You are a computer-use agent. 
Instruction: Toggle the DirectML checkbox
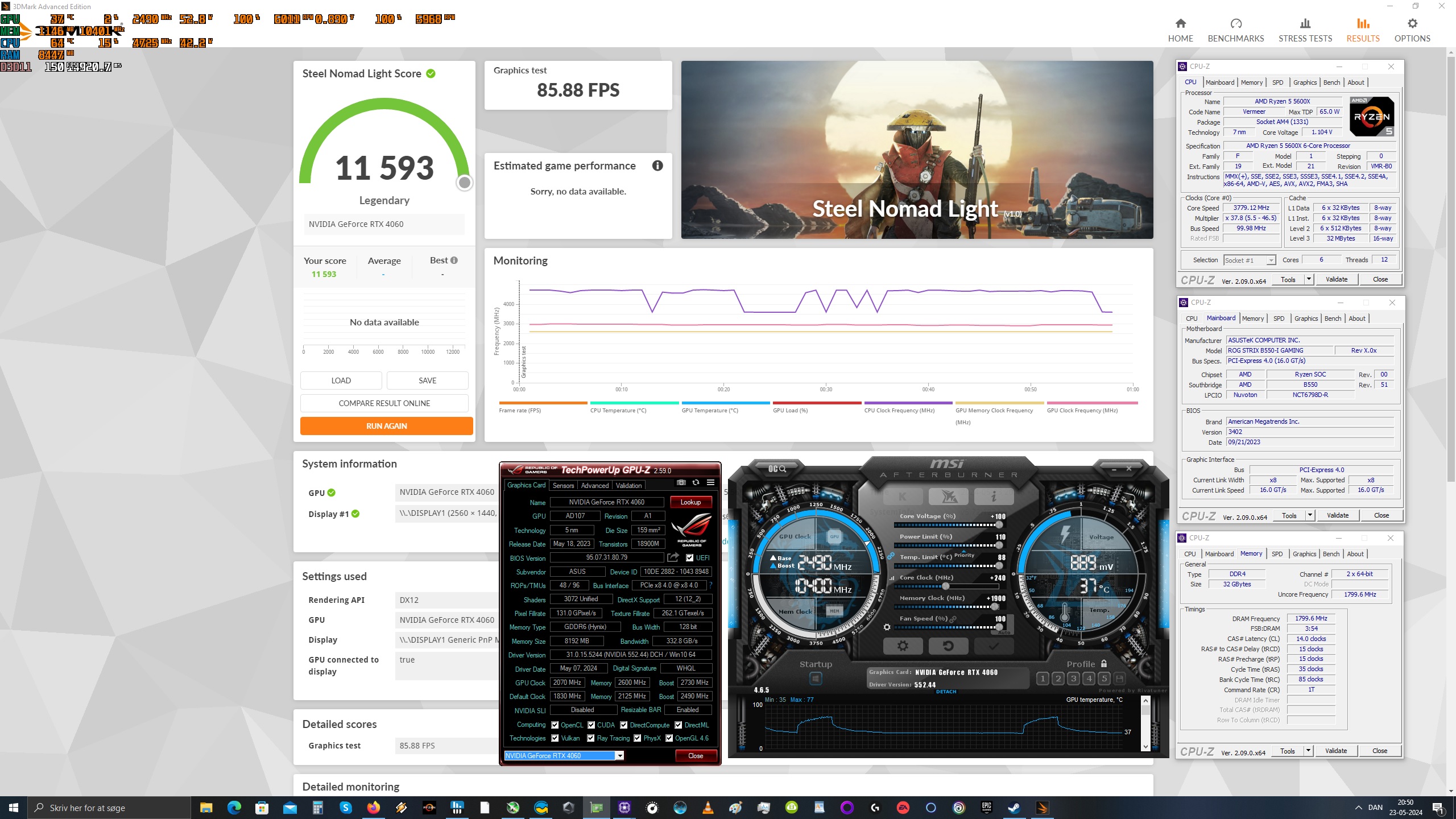pos(678,725)
